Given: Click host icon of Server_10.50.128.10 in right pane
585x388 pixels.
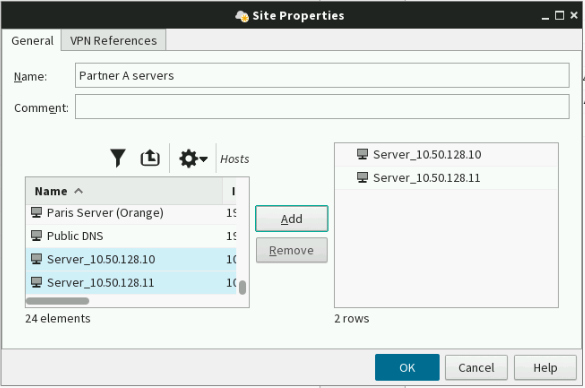Looking at the screenshot, I should click(362, 154).
